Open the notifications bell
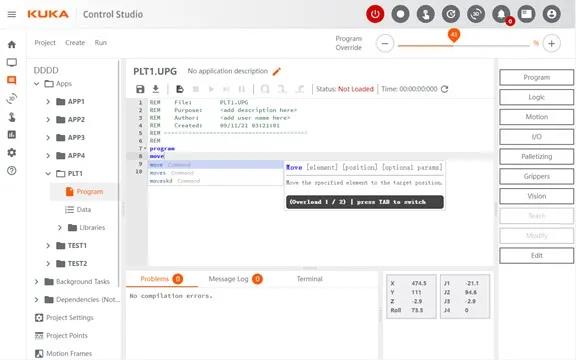 pyautogui.click(x=501, y=14)
